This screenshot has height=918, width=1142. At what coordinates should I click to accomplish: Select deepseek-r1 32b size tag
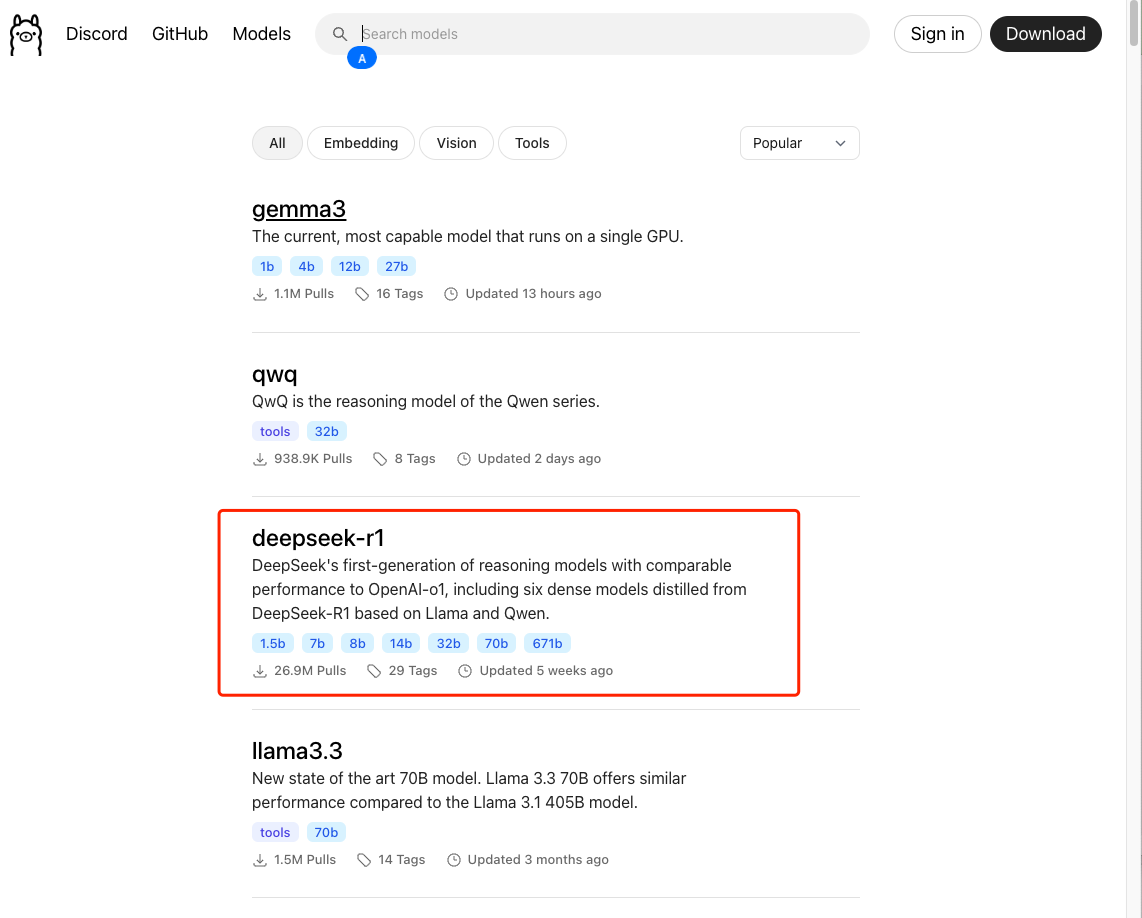pyautogui.click(x=448, y=644)
